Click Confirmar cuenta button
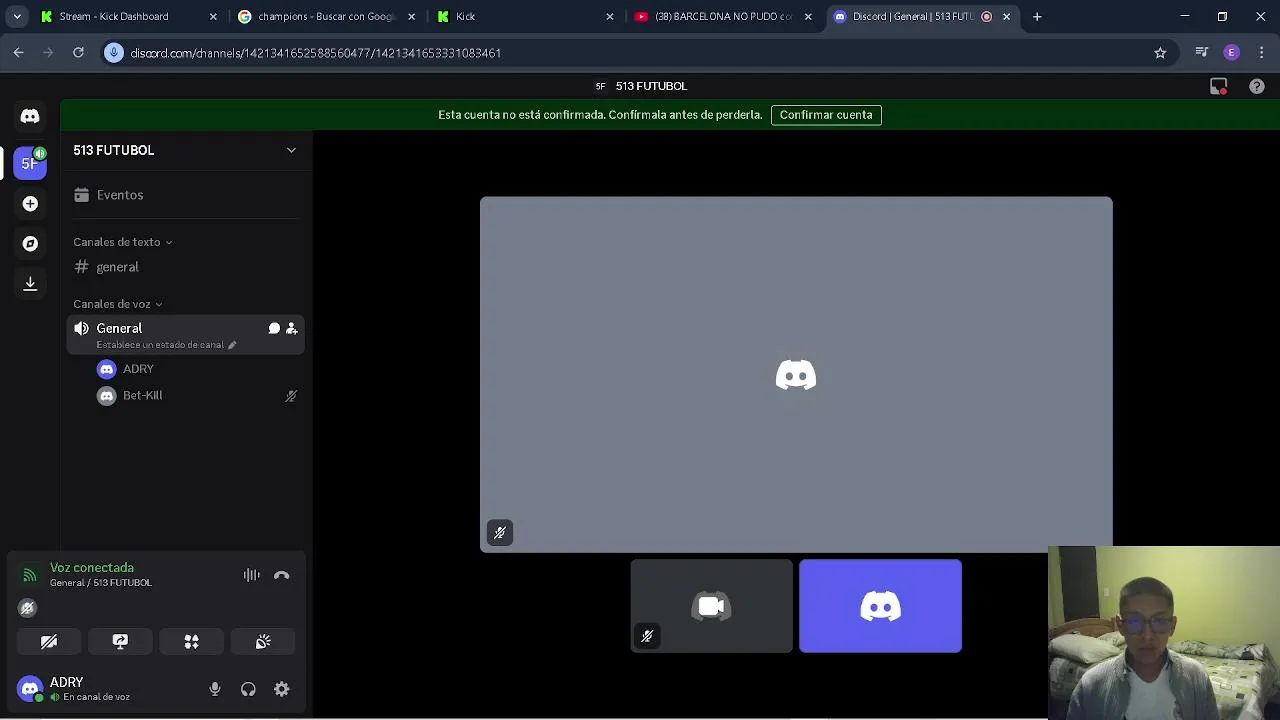The height and width of the screenshot is (720, 1280). tap(826, 115)
